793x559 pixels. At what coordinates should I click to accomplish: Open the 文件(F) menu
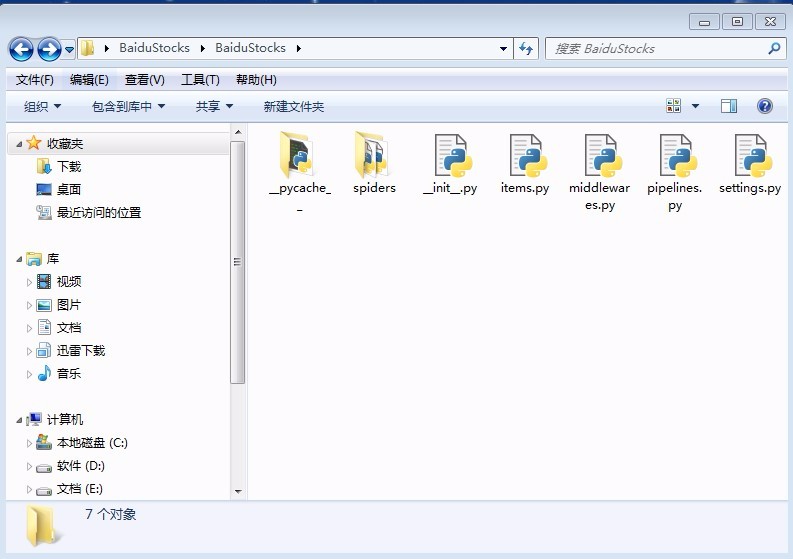tap(34, 79)
